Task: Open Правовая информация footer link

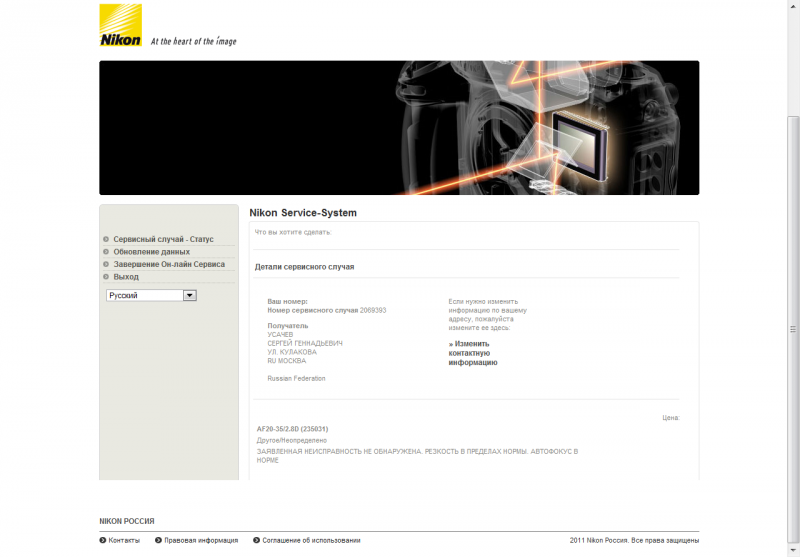Action: [201, 540]
